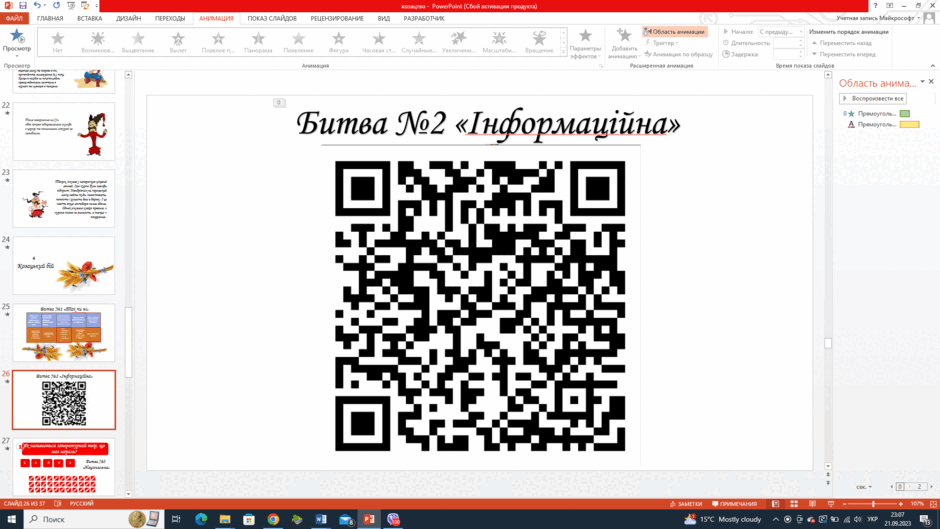Image resolution: width=940 pixels, height=529 pixels.
Task: Open the Триггер dropdown
Action: pos(662,43)
